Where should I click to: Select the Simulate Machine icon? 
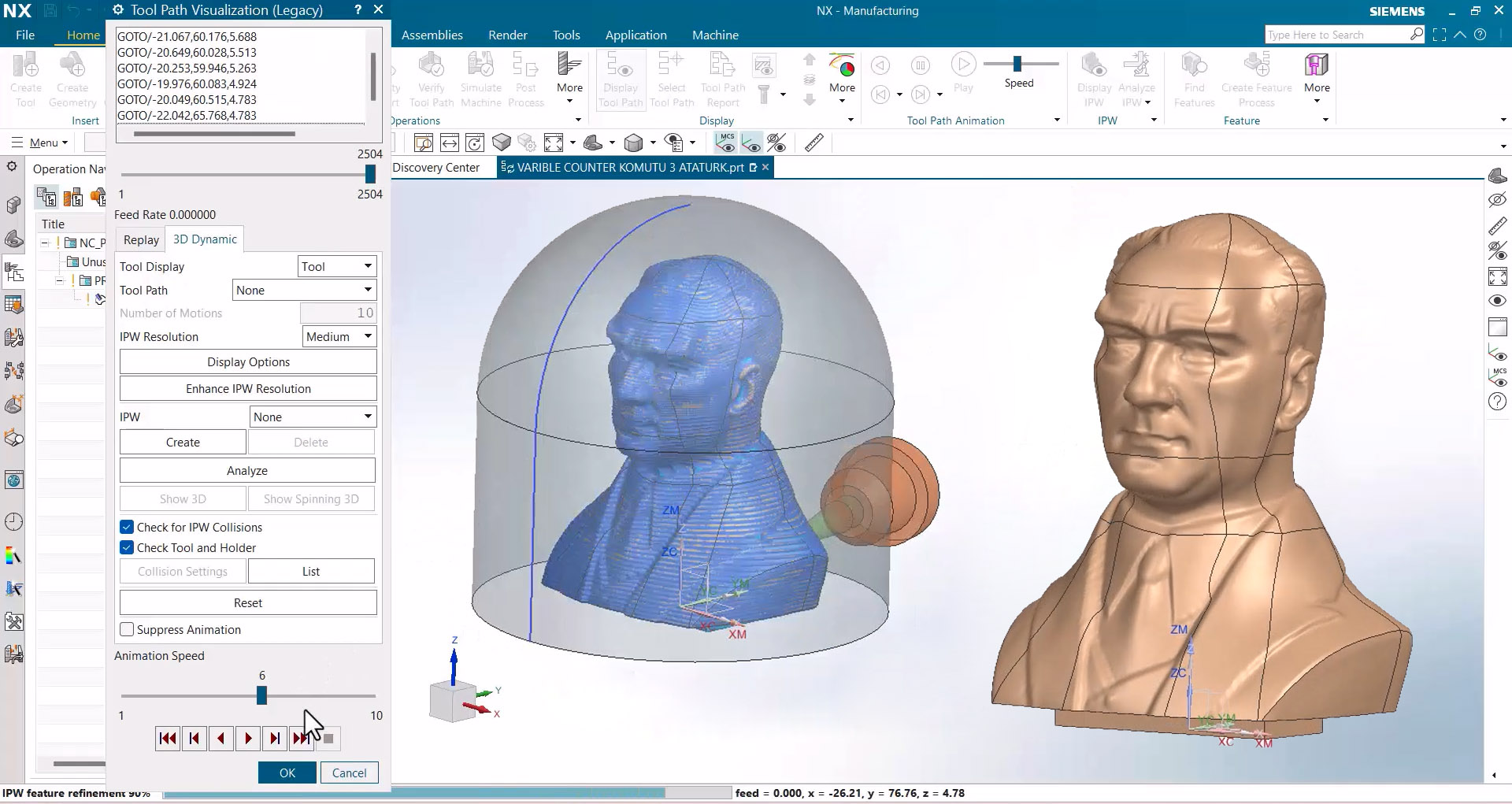point(481,75)
